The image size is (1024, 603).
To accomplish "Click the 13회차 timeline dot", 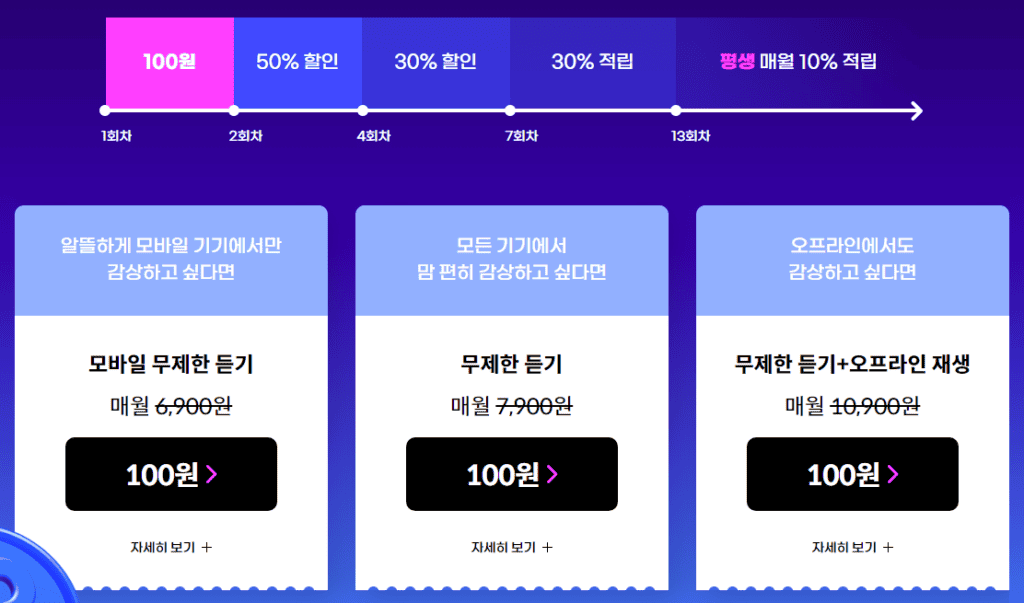I will [x=676, y=111].
